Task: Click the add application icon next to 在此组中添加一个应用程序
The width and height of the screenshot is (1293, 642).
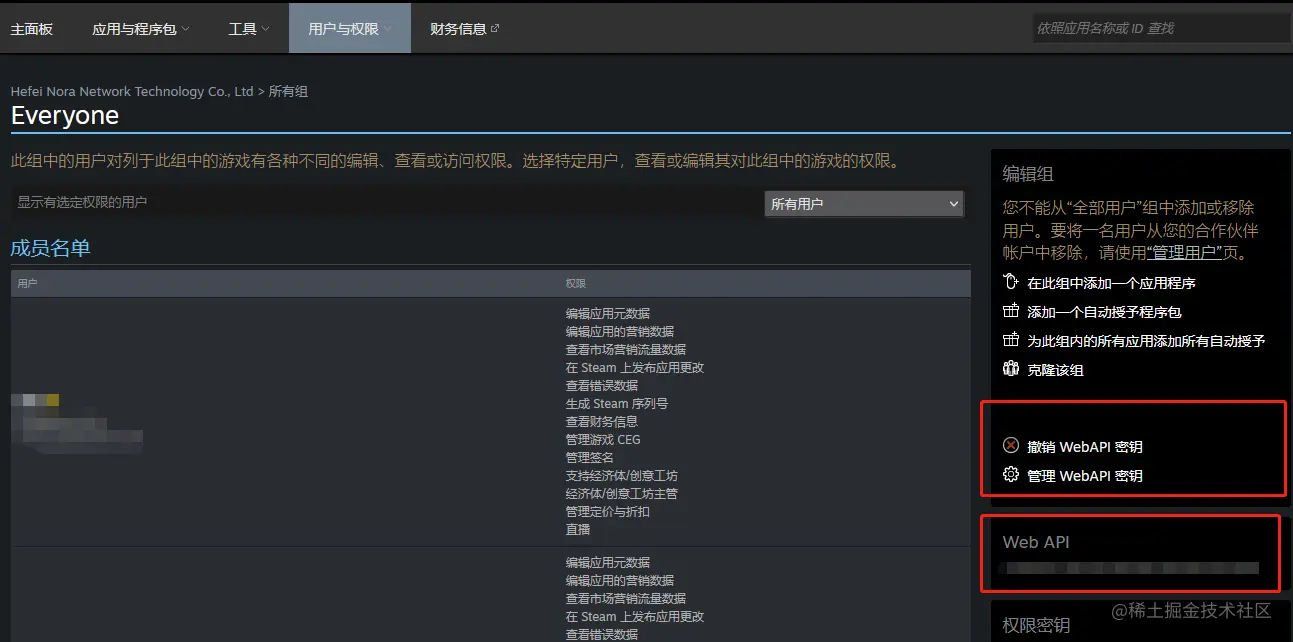Action: tap(1010, 283)
